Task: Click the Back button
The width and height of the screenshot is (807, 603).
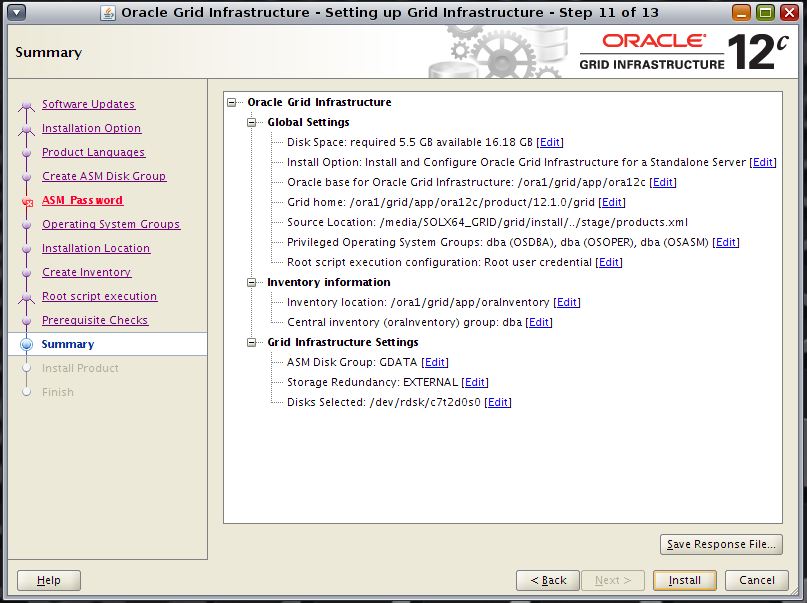Action: pyautogui.click(x=548, y=580)
